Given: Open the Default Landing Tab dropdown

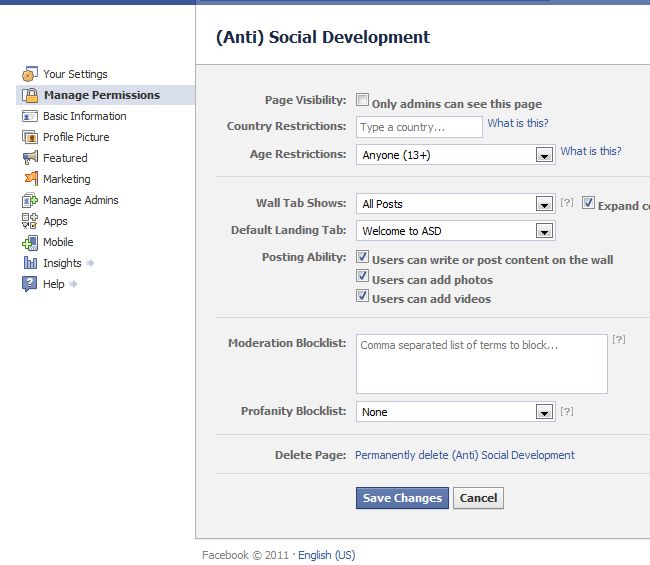Looking at the screenshot, I should coord(456,231).
